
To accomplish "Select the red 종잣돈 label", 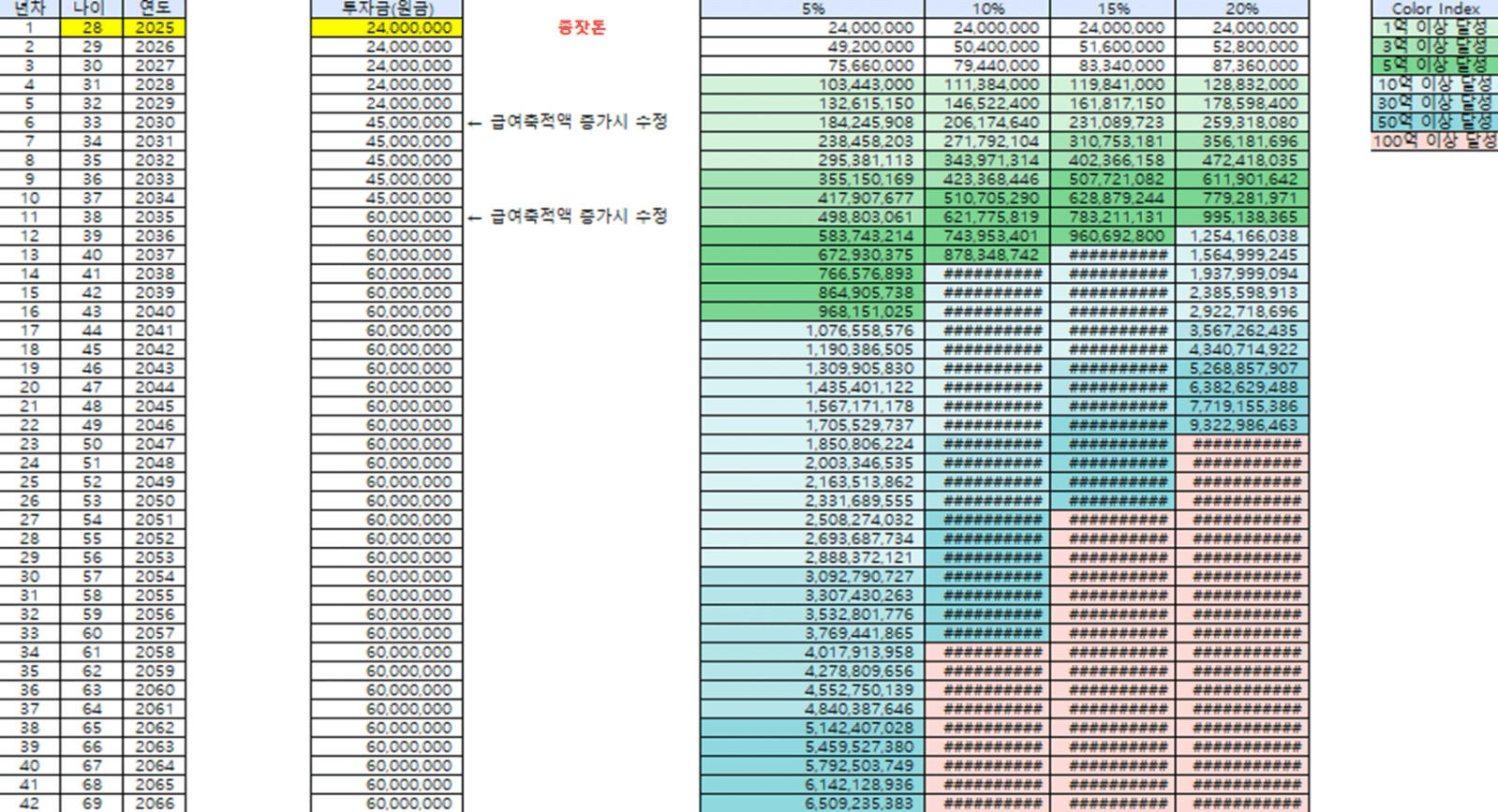I will [581, 27].
